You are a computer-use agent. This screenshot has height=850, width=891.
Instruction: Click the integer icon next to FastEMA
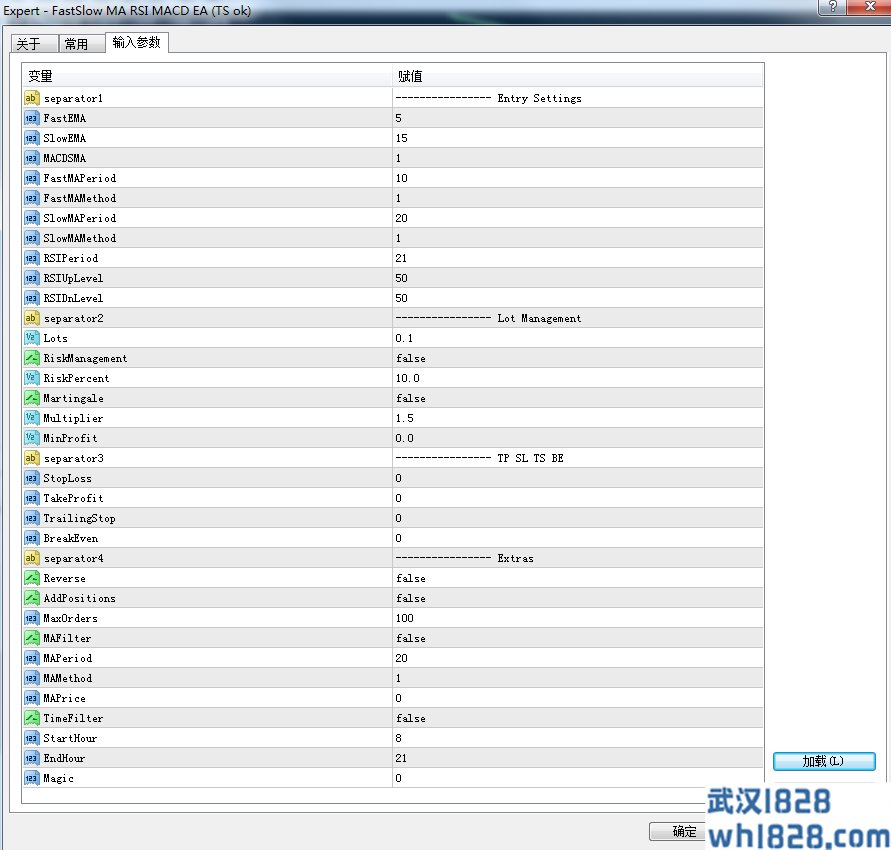point(31,118)
